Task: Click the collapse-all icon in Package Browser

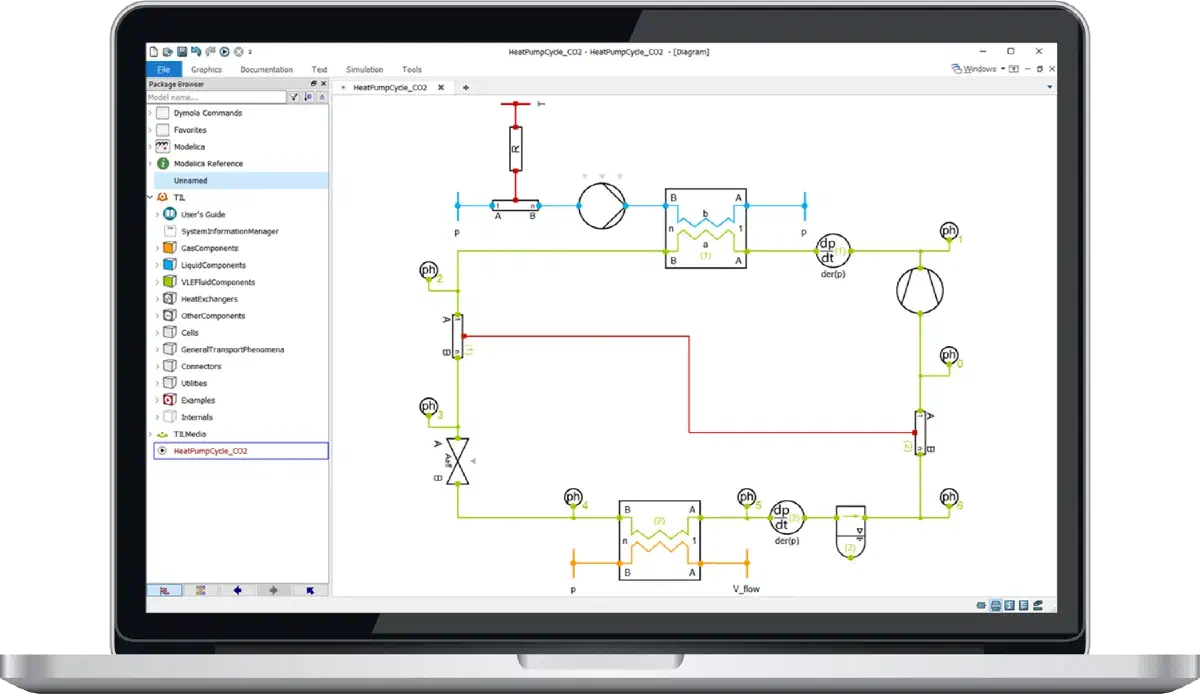Action: pyautogui.click(x=322, y=97)
